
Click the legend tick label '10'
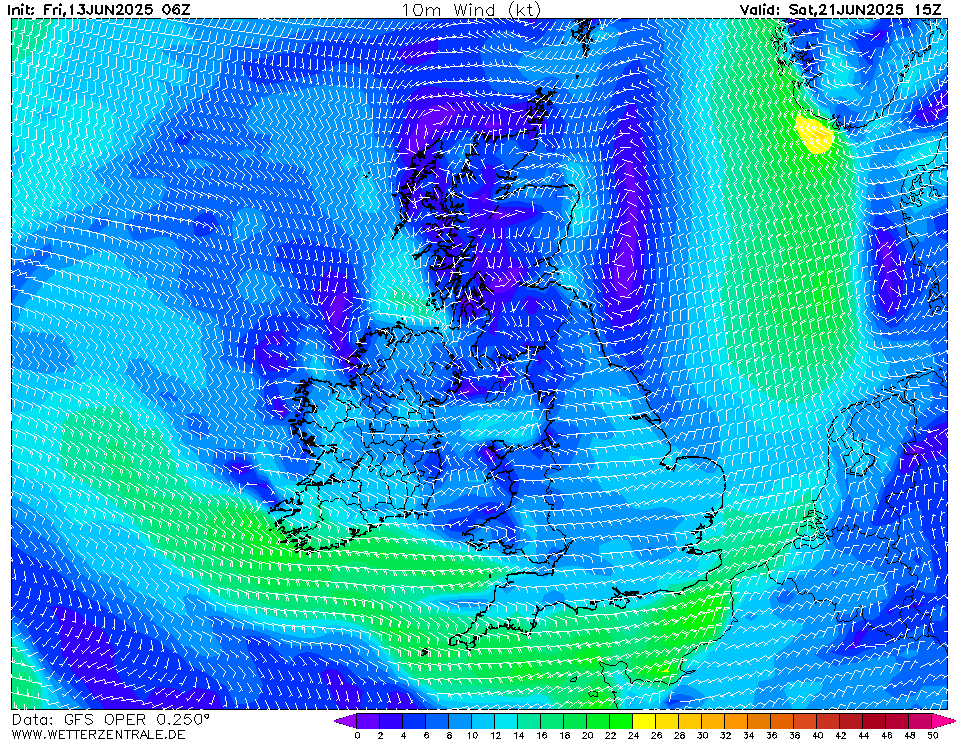472,735
